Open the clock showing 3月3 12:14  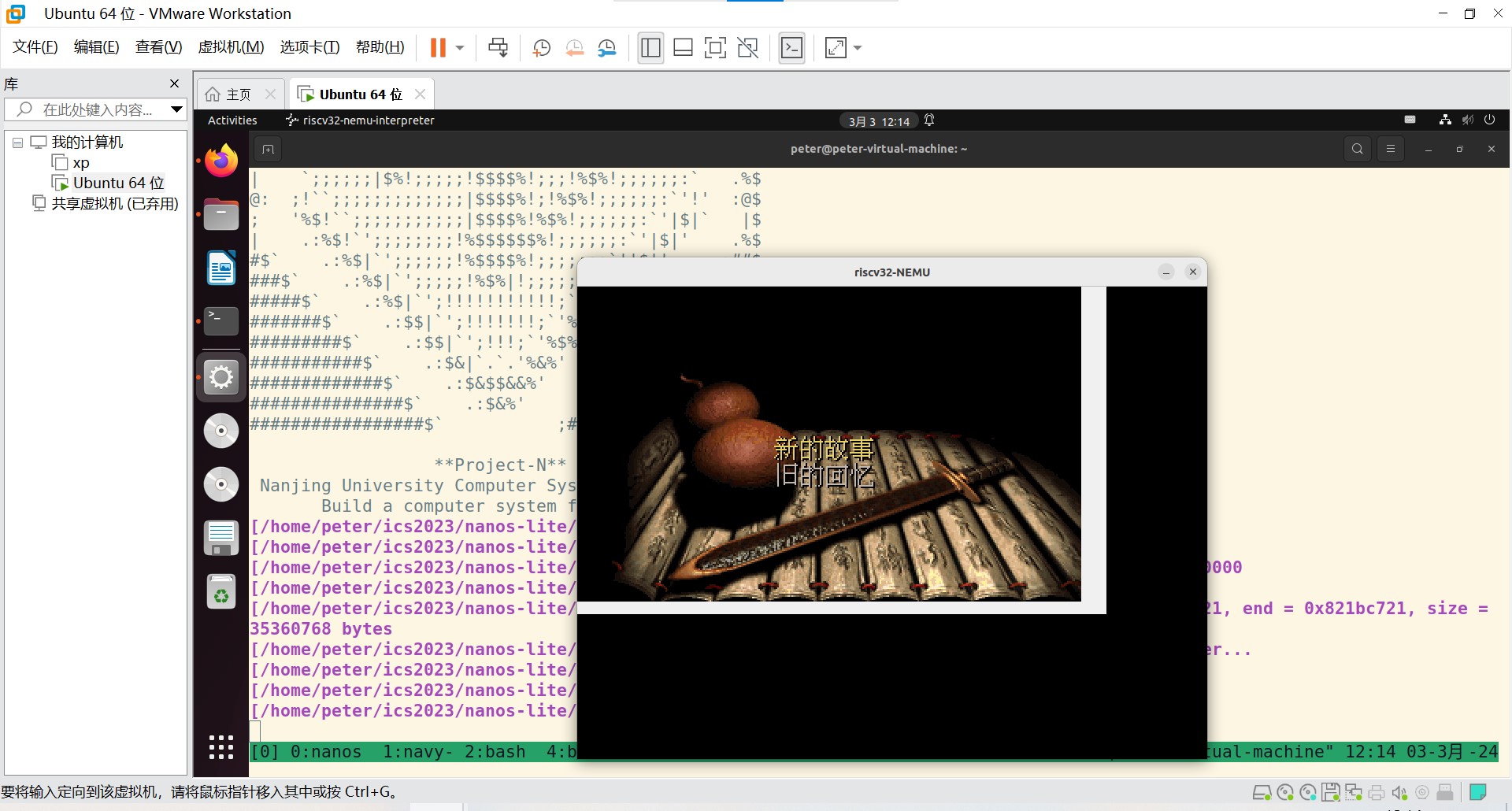coord(879,121)
